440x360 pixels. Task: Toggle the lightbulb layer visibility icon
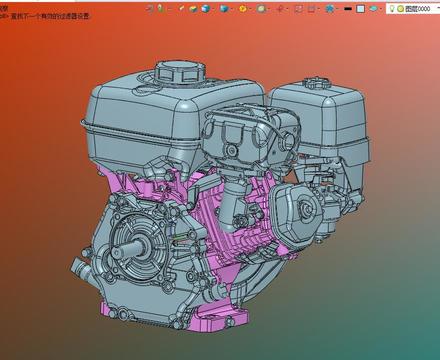392,9
